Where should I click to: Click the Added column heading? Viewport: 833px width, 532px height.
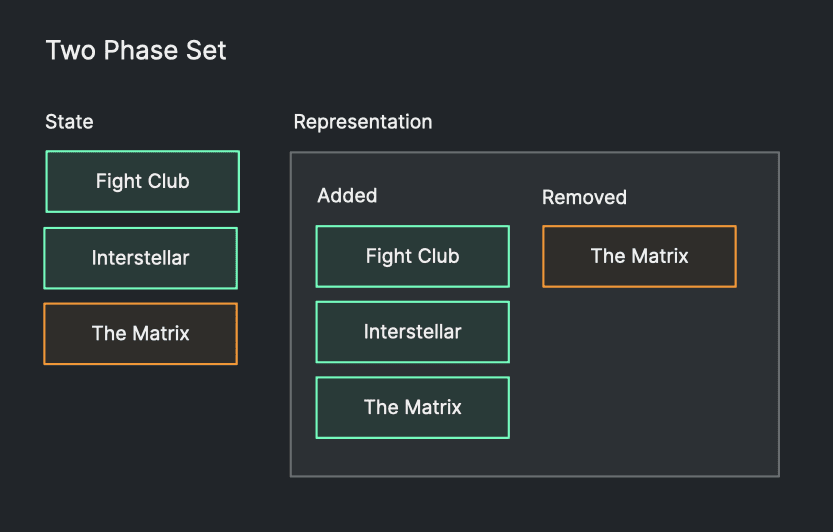347,196
